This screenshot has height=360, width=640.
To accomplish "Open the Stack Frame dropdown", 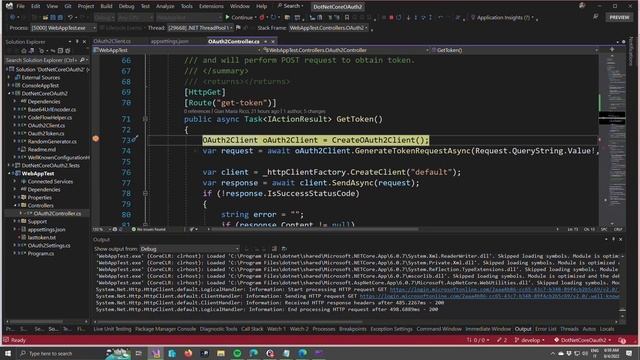I will click(329, 28).
